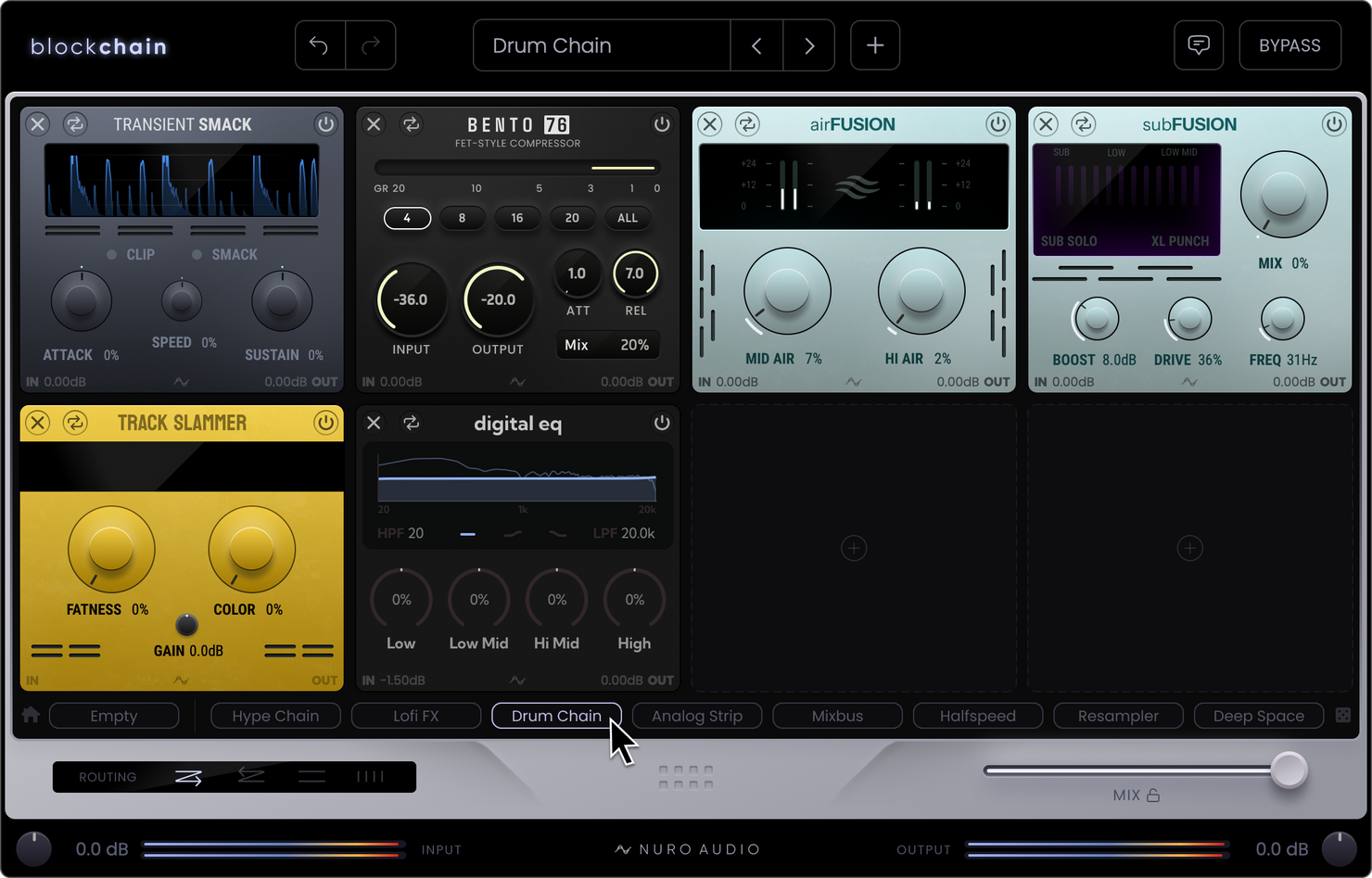Select compressor ratio 20
Viewport: 1372px width, 878px height.
click(572, 218)
